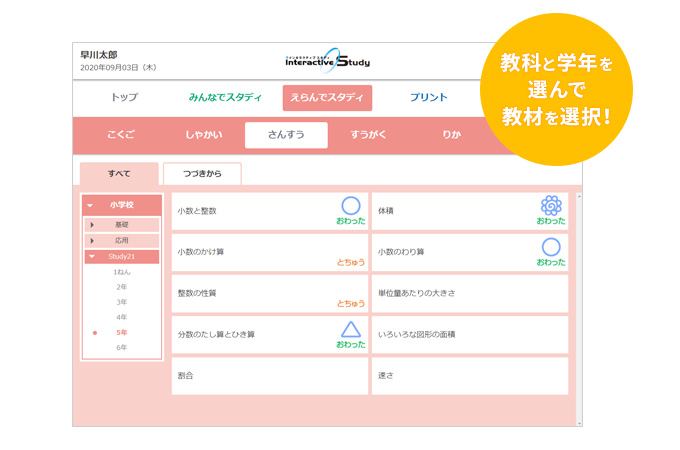
Task: Open the みんなでスタディ menu
Action: tap(225, 98)
